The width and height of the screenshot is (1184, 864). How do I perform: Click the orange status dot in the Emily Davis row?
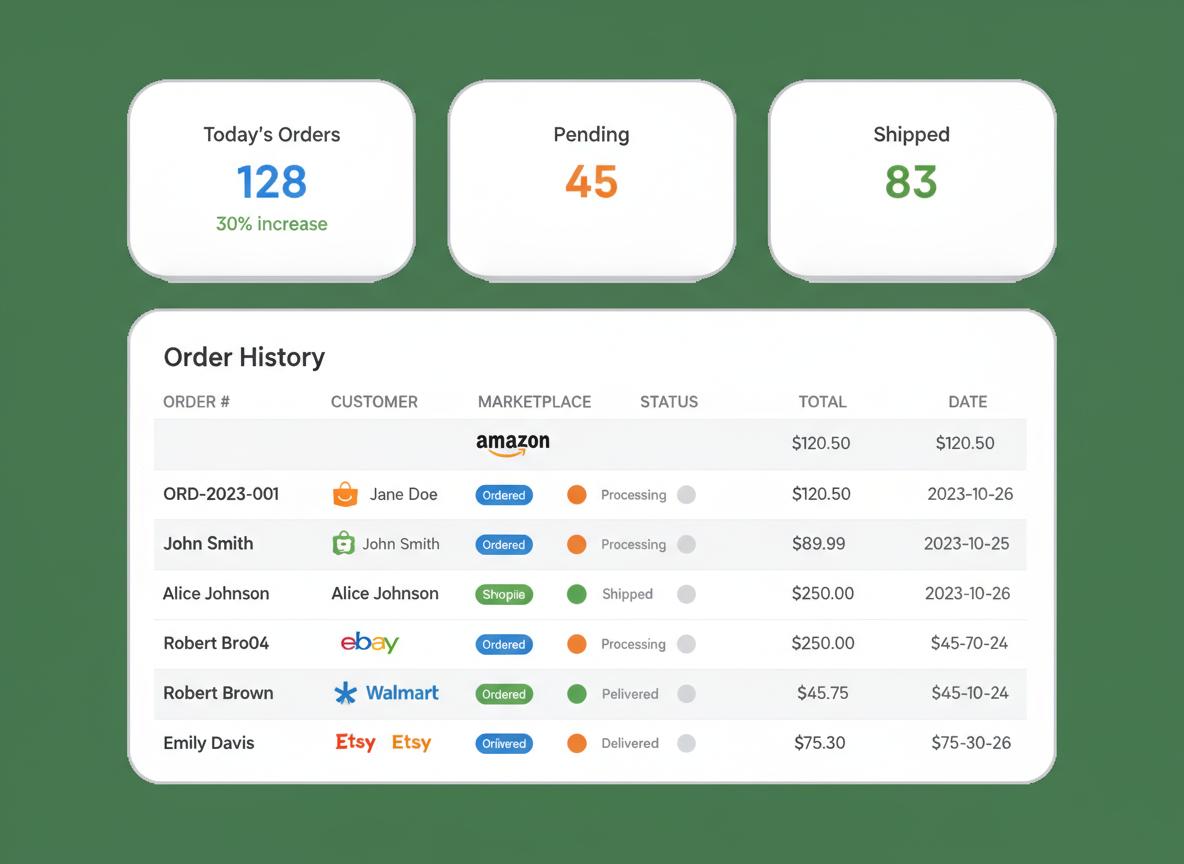[577, 743]
